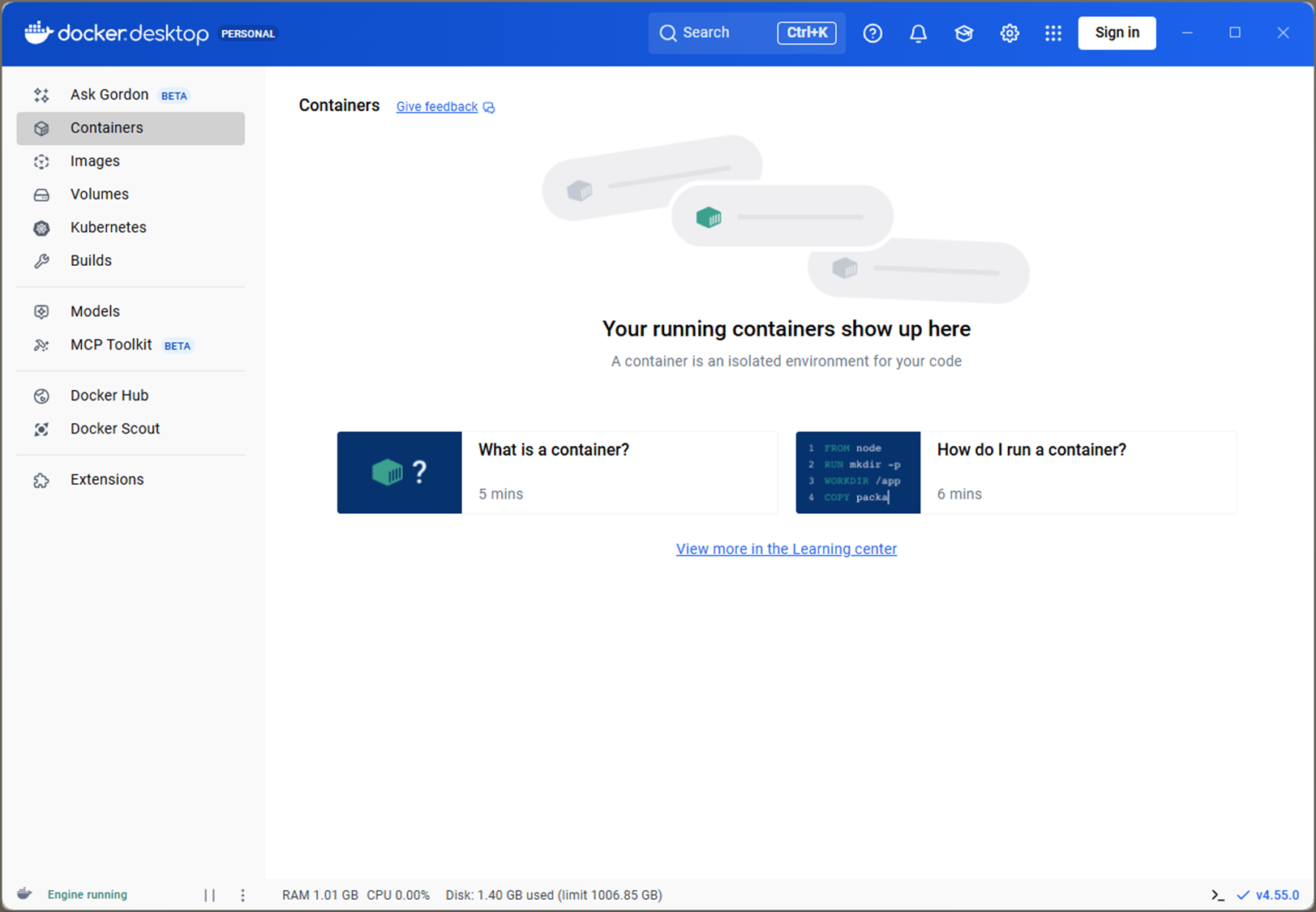Screen dimensions: 1316x912
Task: Click the search magnifier icon
Action: pyautogui.click(x=667, y=33)
